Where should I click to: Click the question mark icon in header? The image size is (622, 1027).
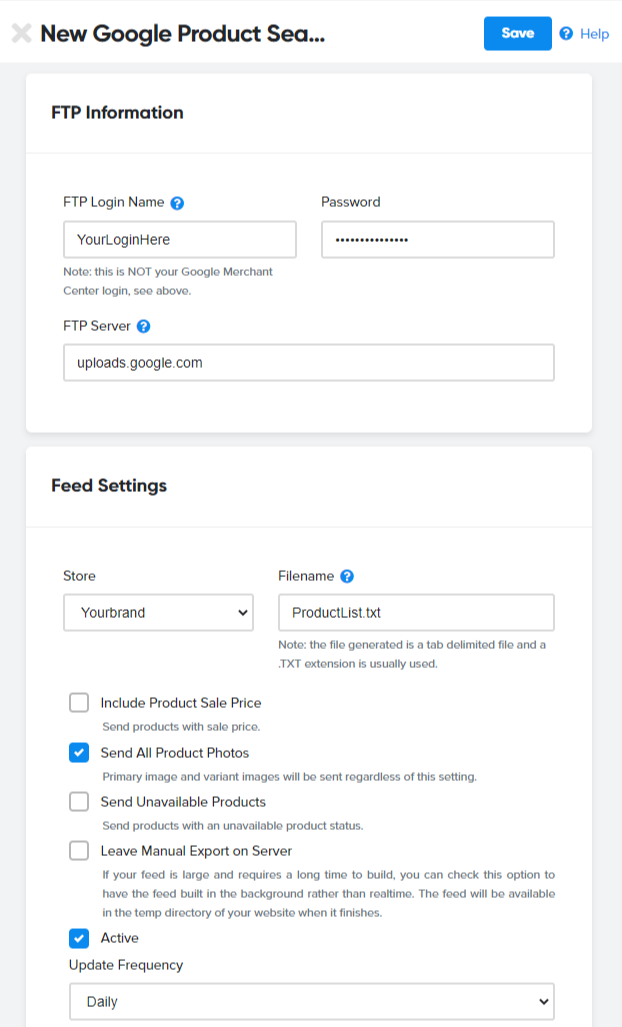pos(566,33)
